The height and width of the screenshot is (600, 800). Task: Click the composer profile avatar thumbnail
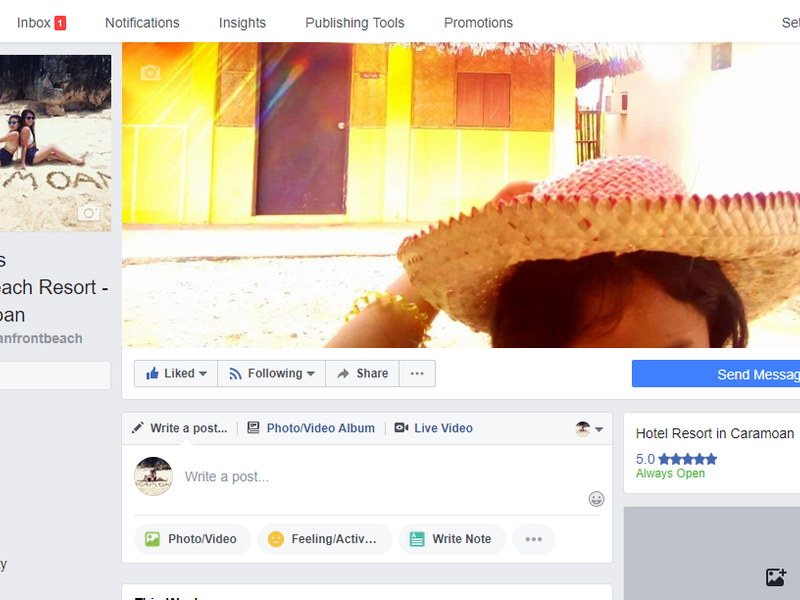[x=153, y=476]
